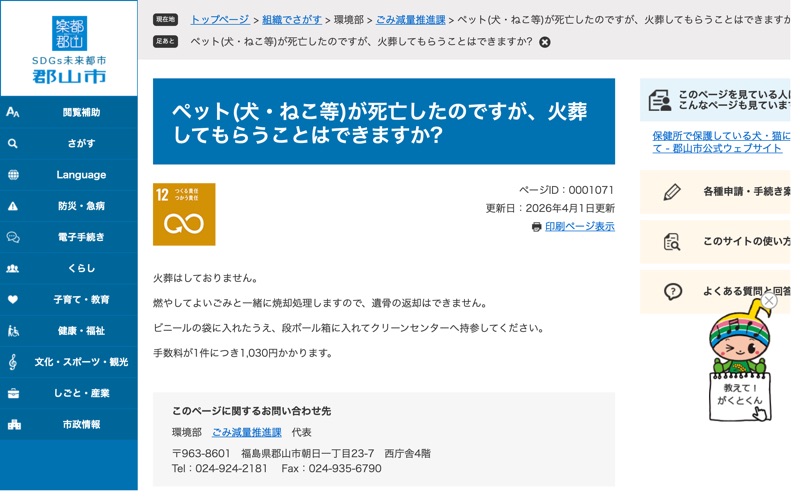Open the Language menu item

tap(69, 175)
